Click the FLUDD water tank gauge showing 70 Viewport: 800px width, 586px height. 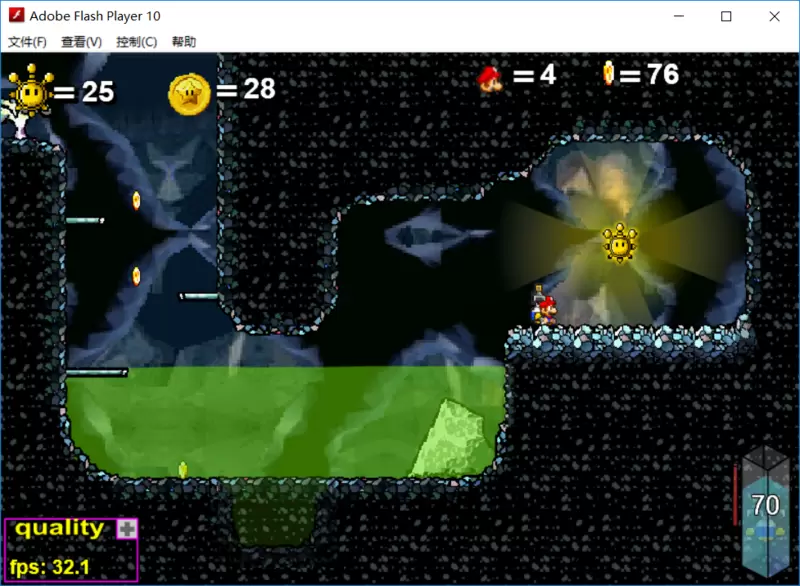point(766,512)
